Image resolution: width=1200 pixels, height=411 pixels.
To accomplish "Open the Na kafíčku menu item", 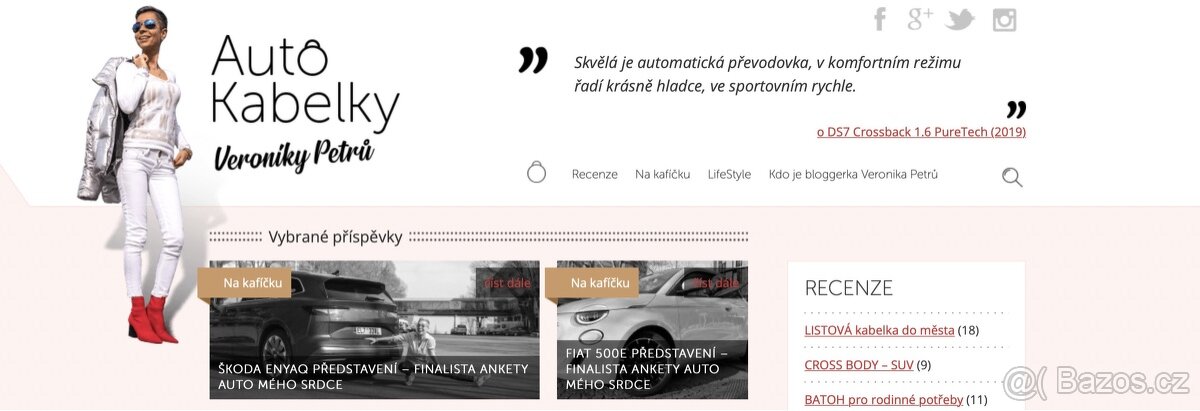I will 662,174.
